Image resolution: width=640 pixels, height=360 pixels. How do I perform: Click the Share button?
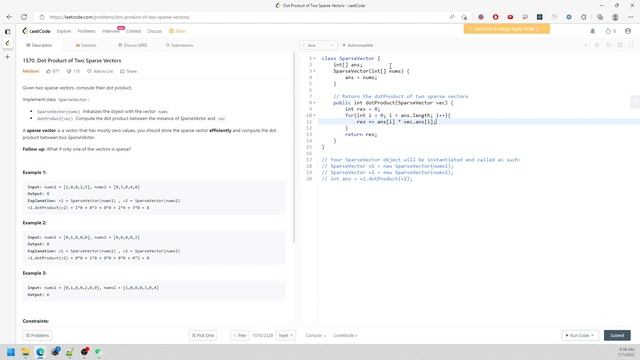[129, 71]
